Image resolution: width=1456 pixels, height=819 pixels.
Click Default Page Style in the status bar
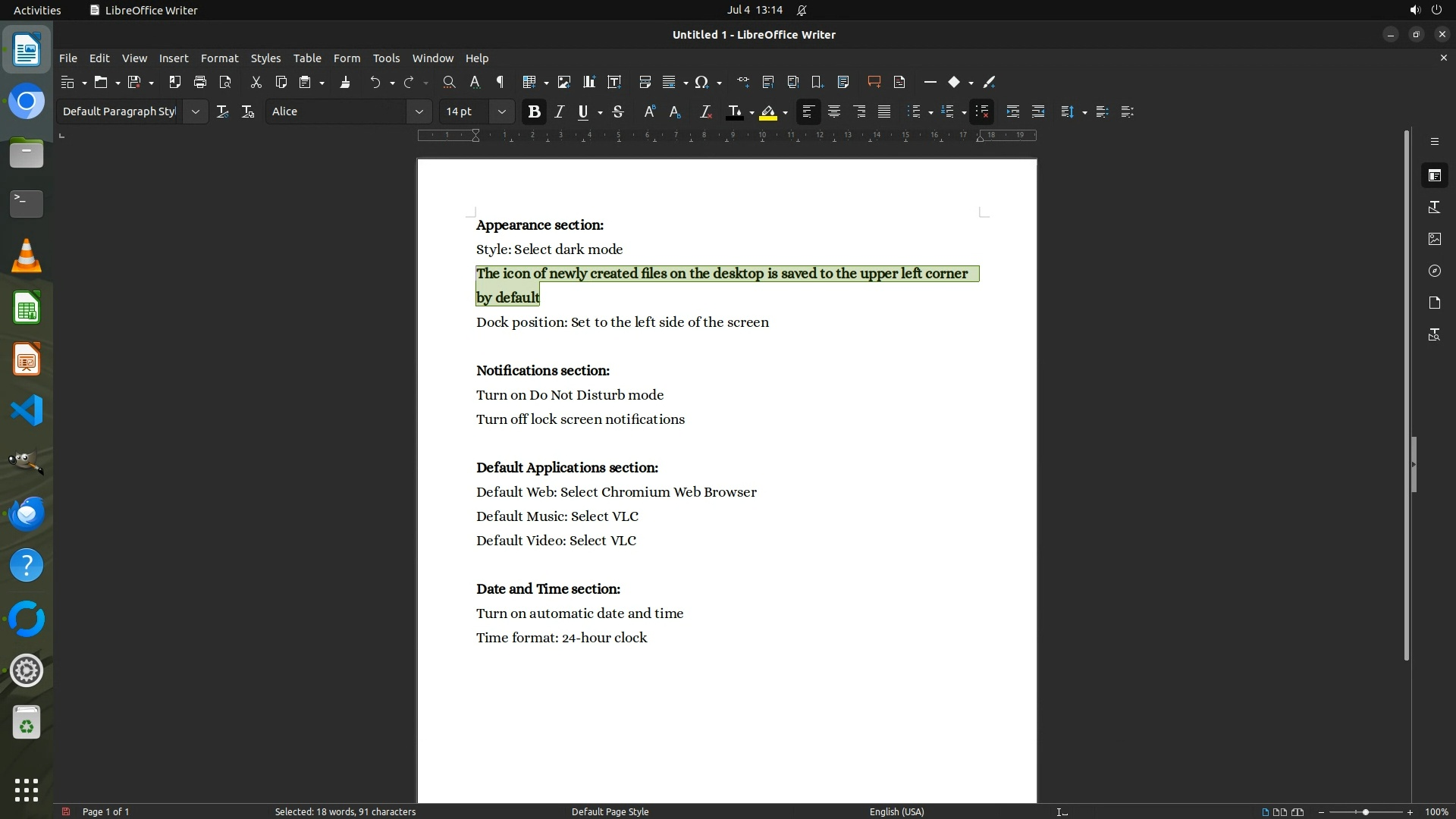point(610,811)
